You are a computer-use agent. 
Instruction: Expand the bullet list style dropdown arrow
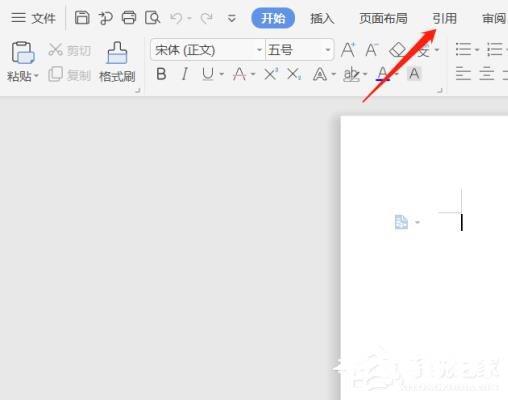477,50
